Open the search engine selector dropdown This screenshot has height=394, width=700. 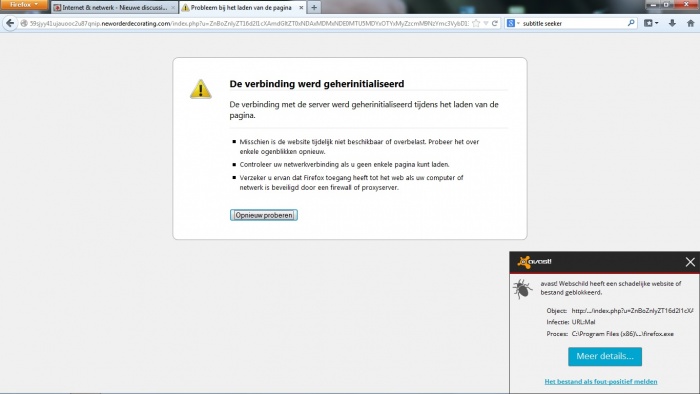point(513,23)
